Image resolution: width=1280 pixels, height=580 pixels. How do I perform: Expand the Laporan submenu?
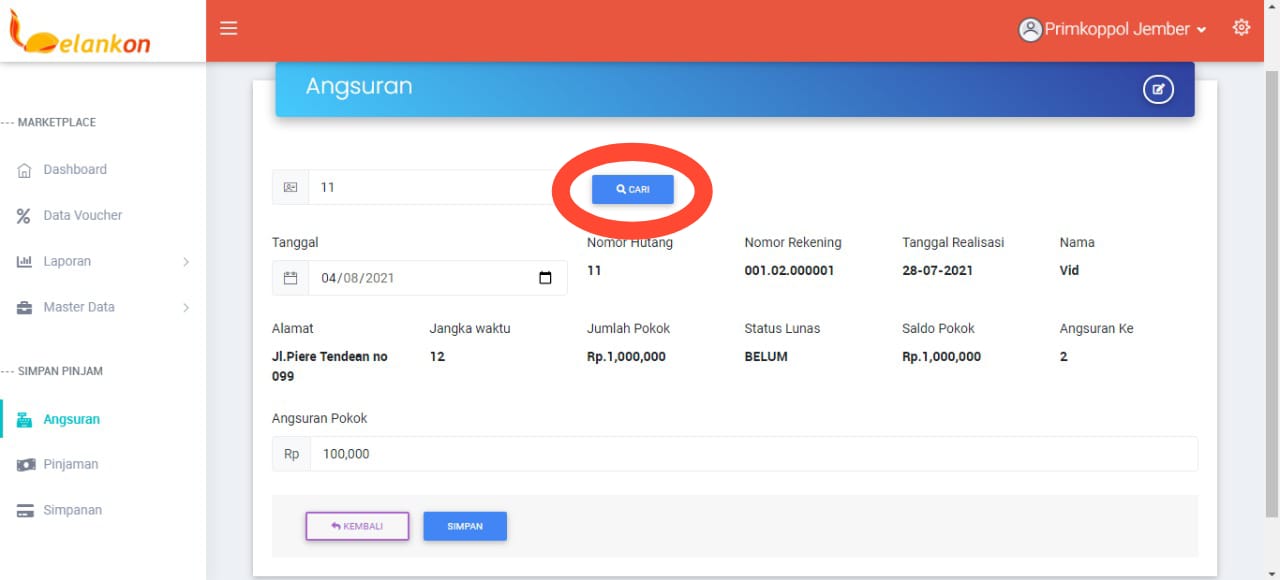[x=185, y=262]
